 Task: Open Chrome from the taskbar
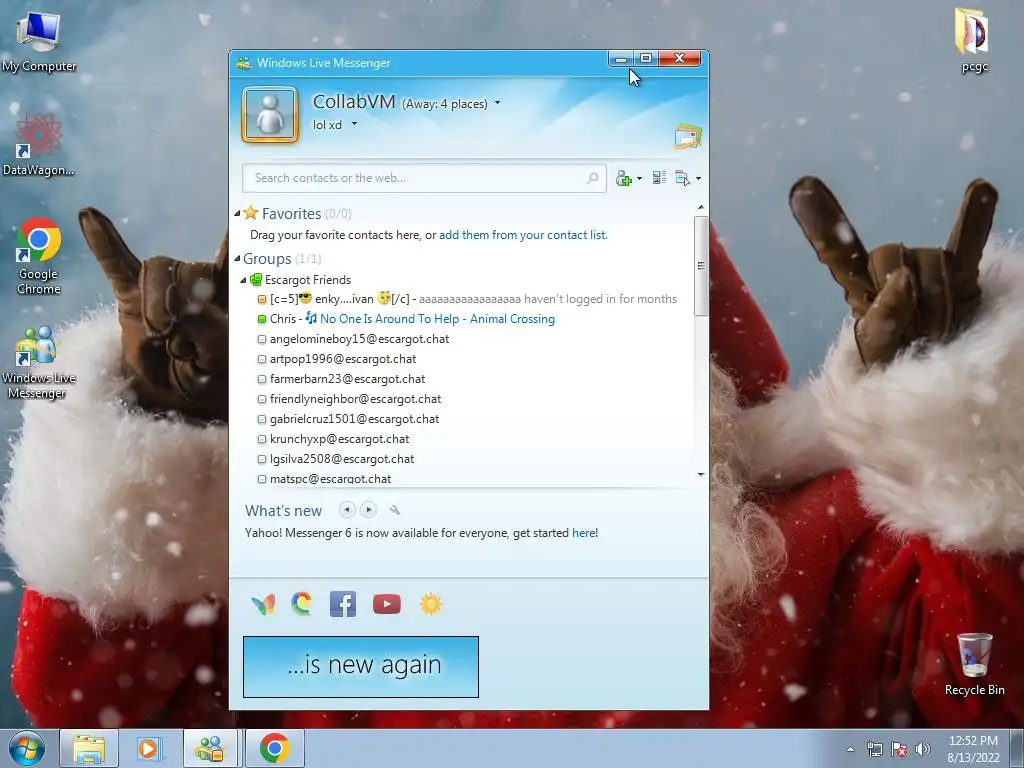click(x=275, y=748)
